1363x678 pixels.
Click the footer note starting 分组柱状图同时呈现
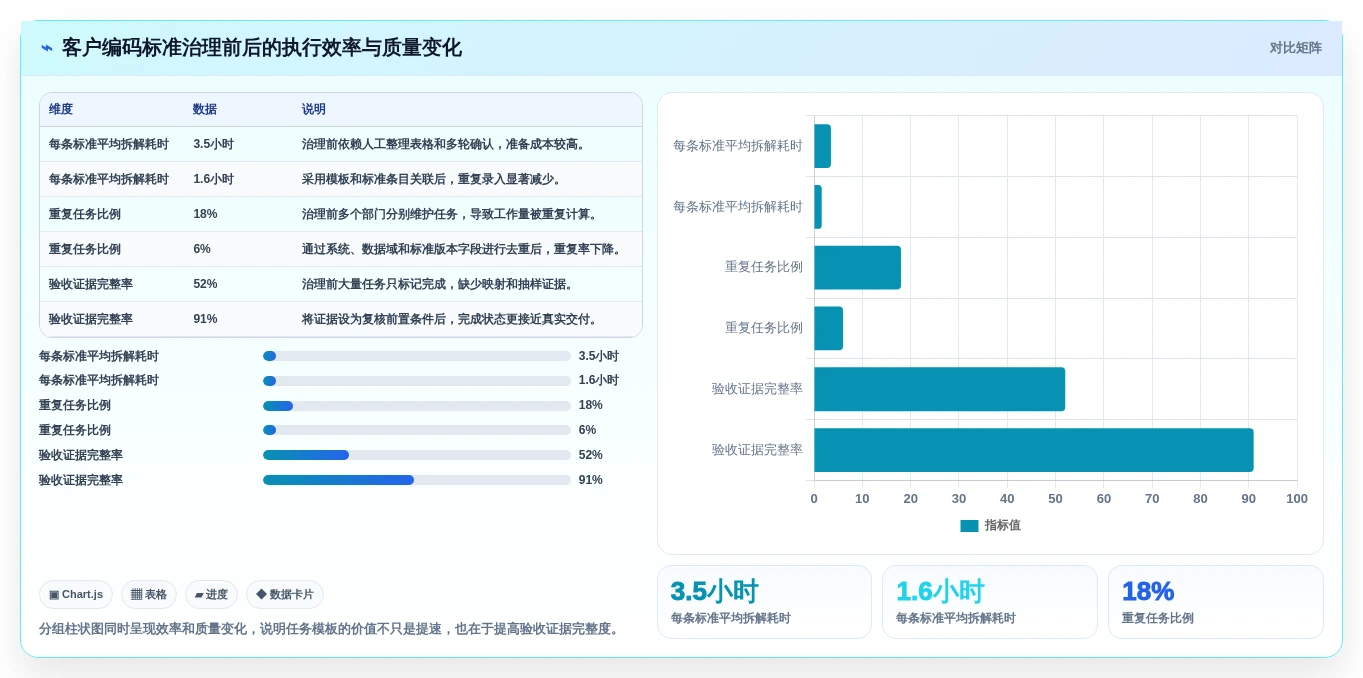[x=331, y=629]
